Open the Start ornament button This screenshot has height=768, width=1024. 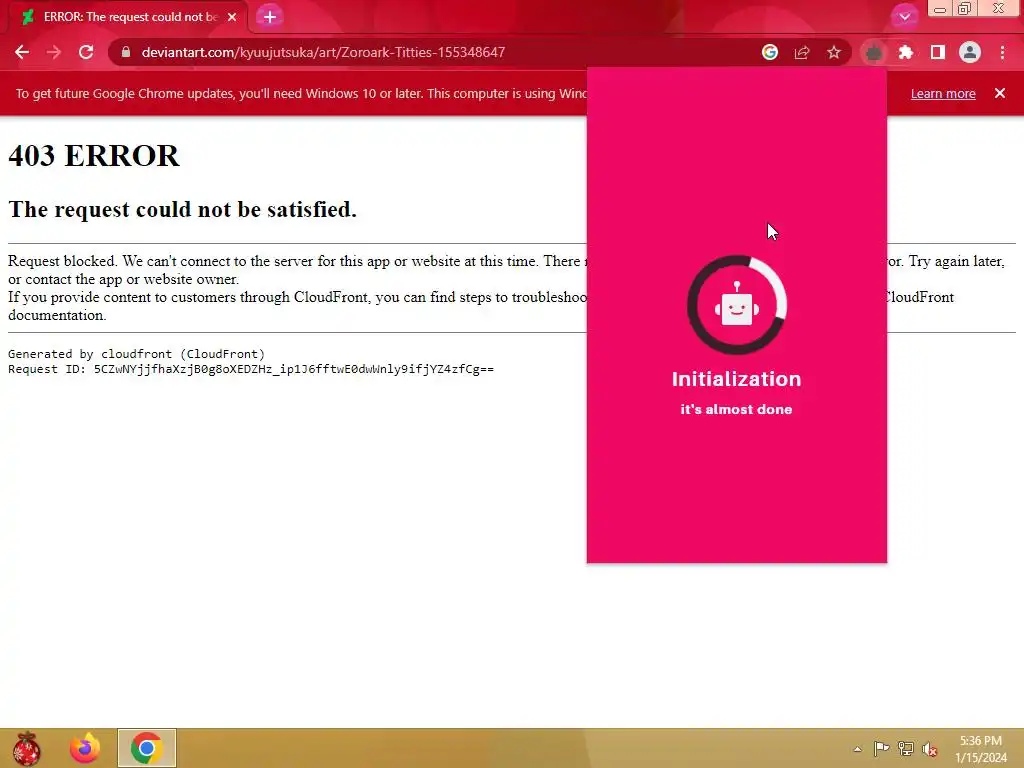[x=27, y=748]
